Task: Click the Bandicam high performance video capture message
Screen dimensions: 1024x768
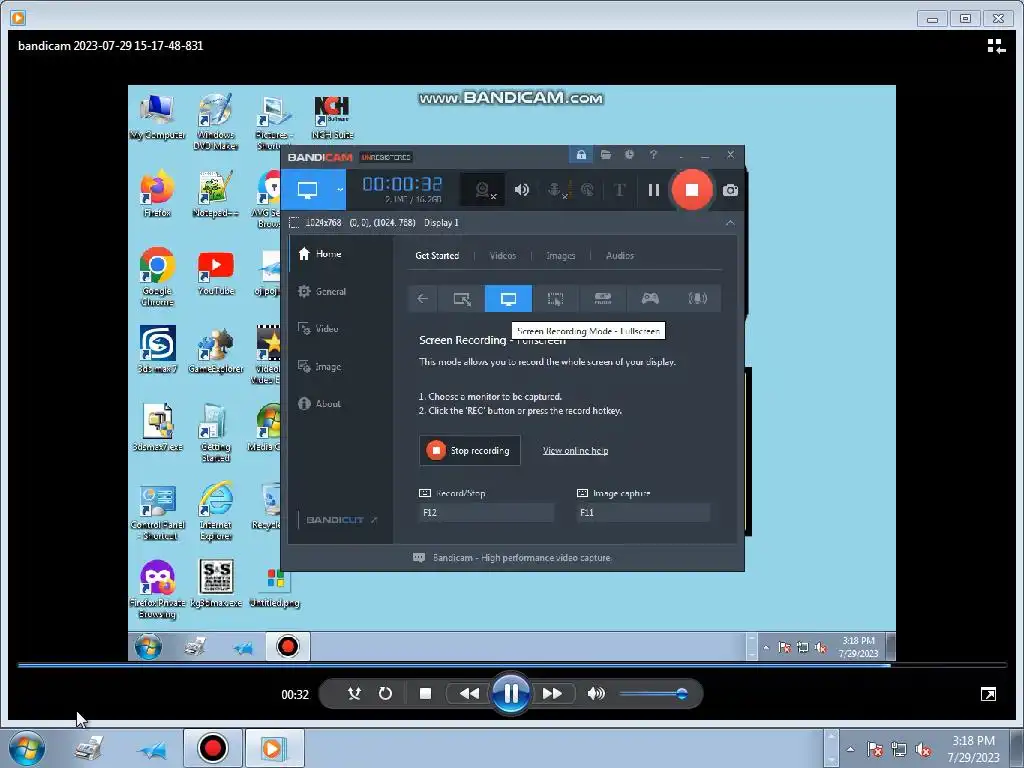Action: tap(521, 558)
